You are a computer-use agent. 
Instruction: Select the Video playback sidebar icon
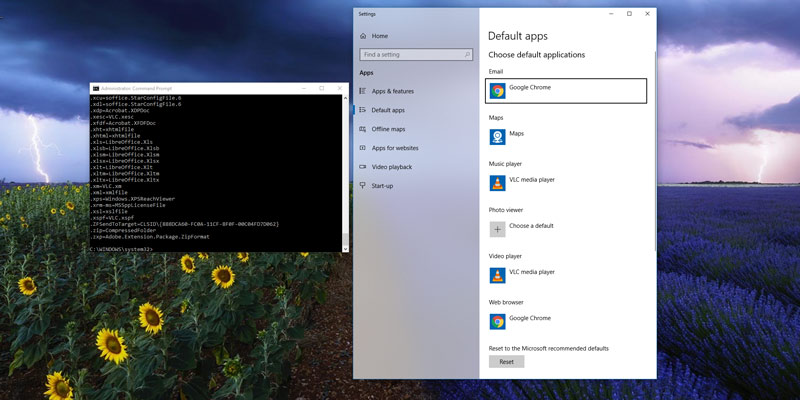click(x=362, y=167)
